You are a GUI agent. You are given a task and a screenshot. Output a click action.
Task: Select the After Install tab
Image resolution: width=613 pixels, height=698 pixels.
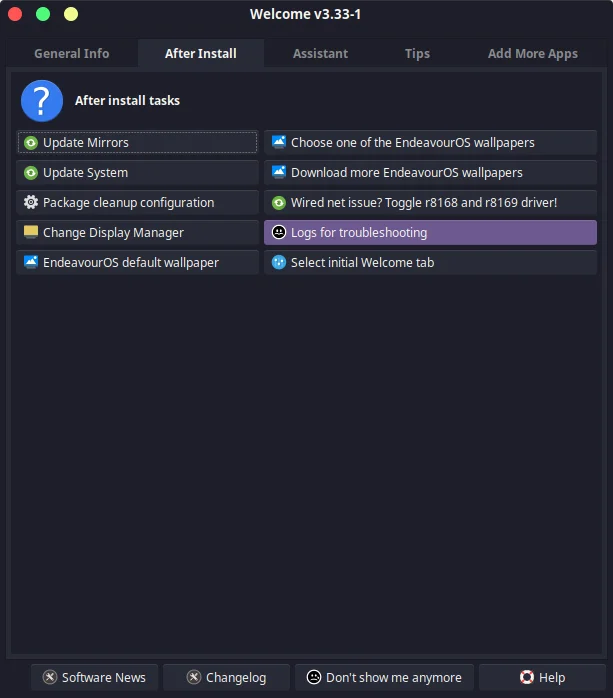201,53
